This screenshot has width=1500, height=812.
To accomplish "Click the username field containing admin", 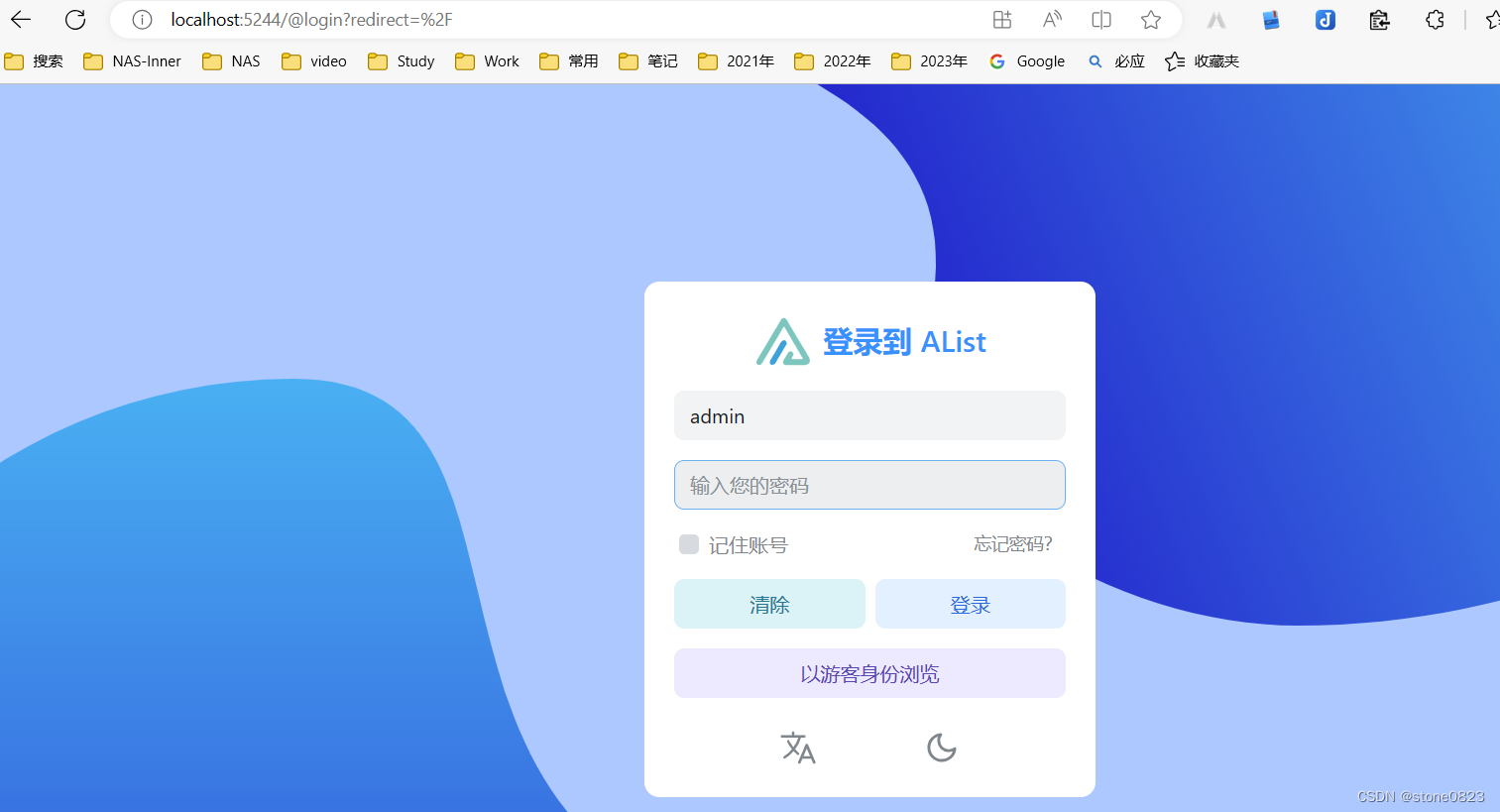I will pyautogui.click(x=869, y=415).
